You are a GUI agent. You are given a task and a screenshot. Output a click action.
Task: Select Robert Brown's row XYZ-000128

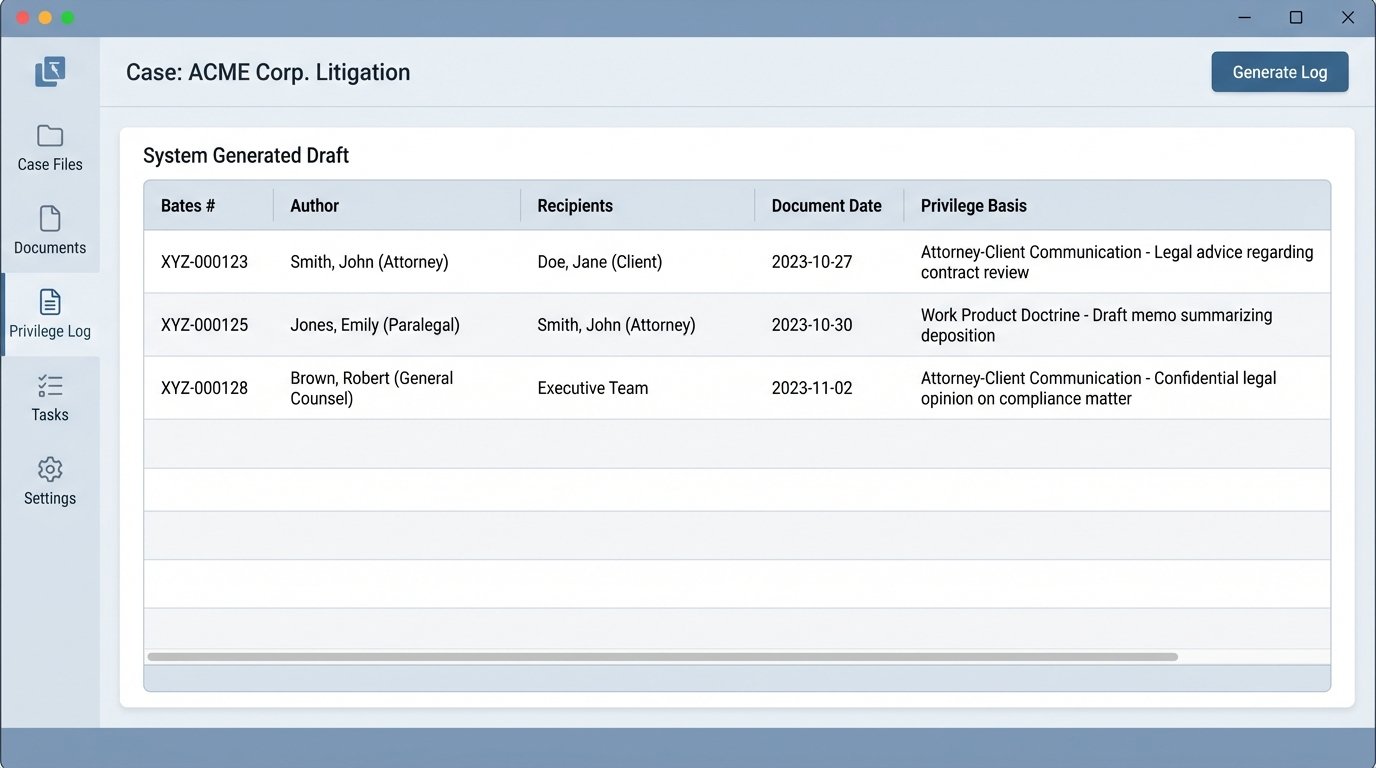[600, 388]
